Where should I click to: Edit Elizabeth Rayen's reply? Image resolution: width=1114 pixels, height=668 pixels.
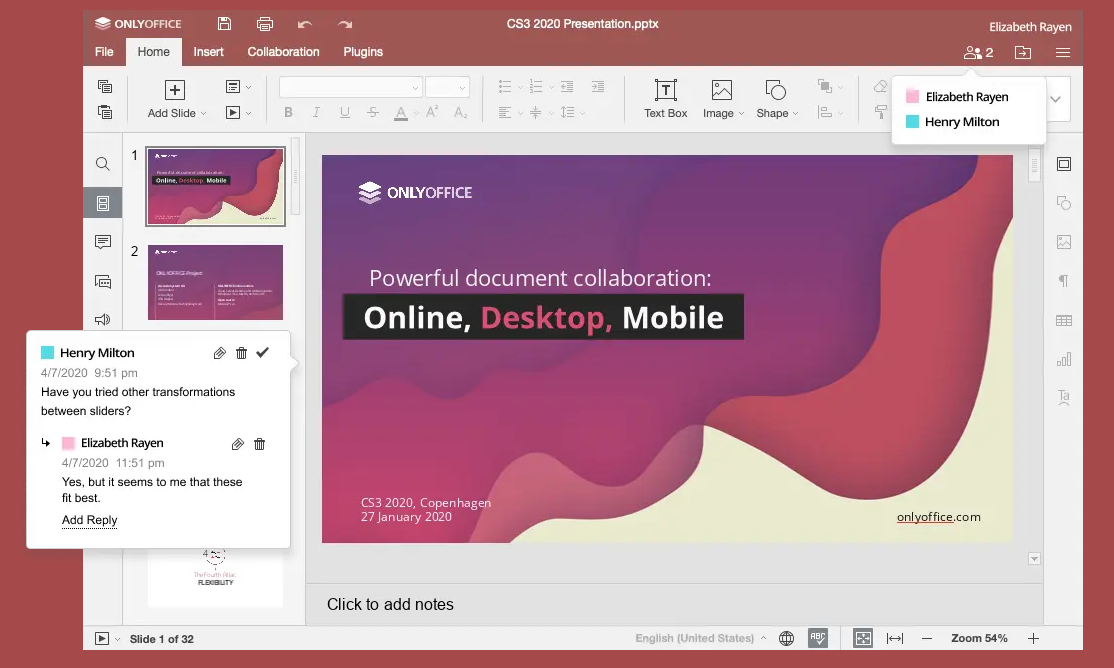click(x=238, y=444)
